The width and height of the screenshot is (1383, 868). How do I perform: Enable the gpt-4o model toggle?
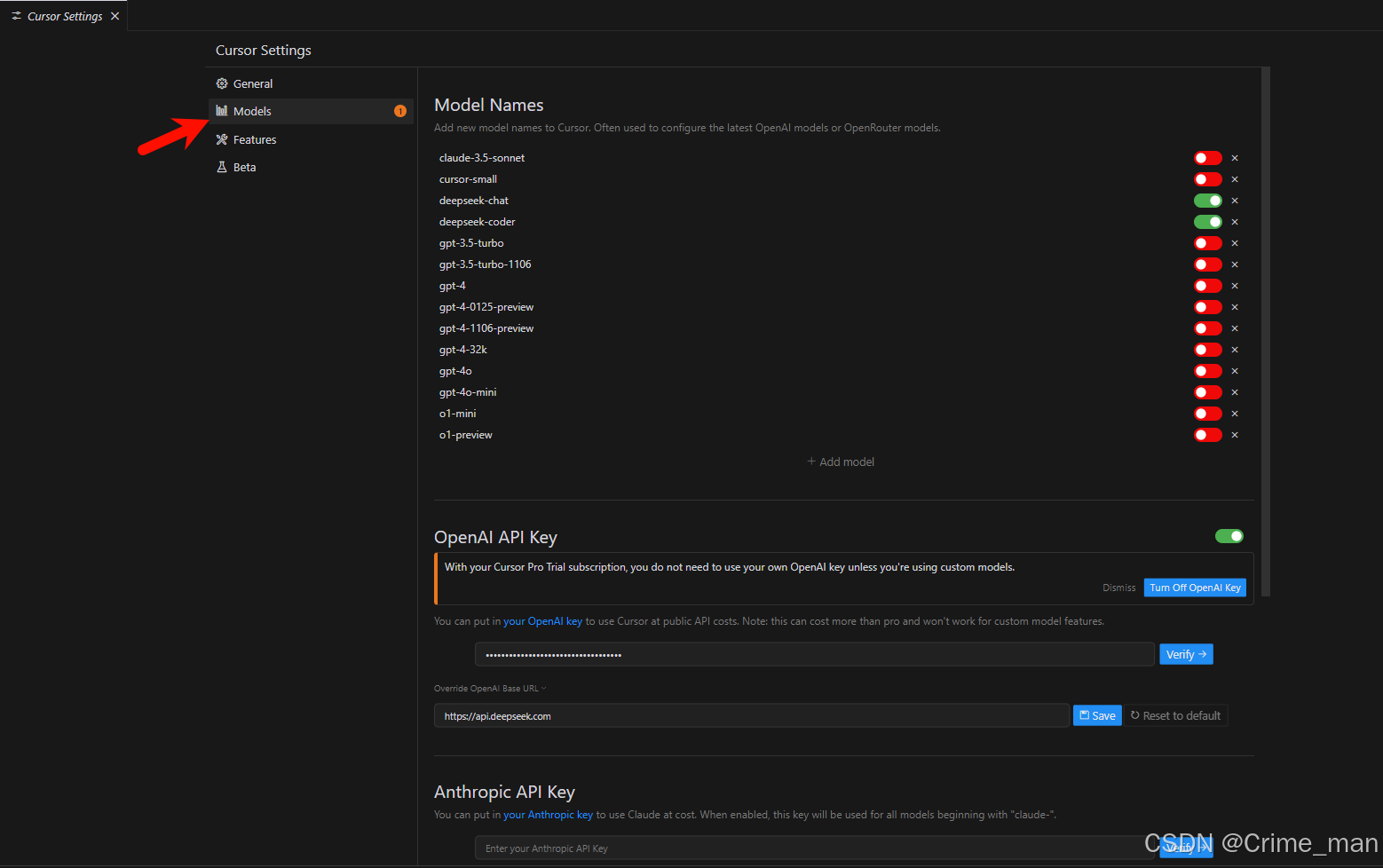click(1207, 371)
